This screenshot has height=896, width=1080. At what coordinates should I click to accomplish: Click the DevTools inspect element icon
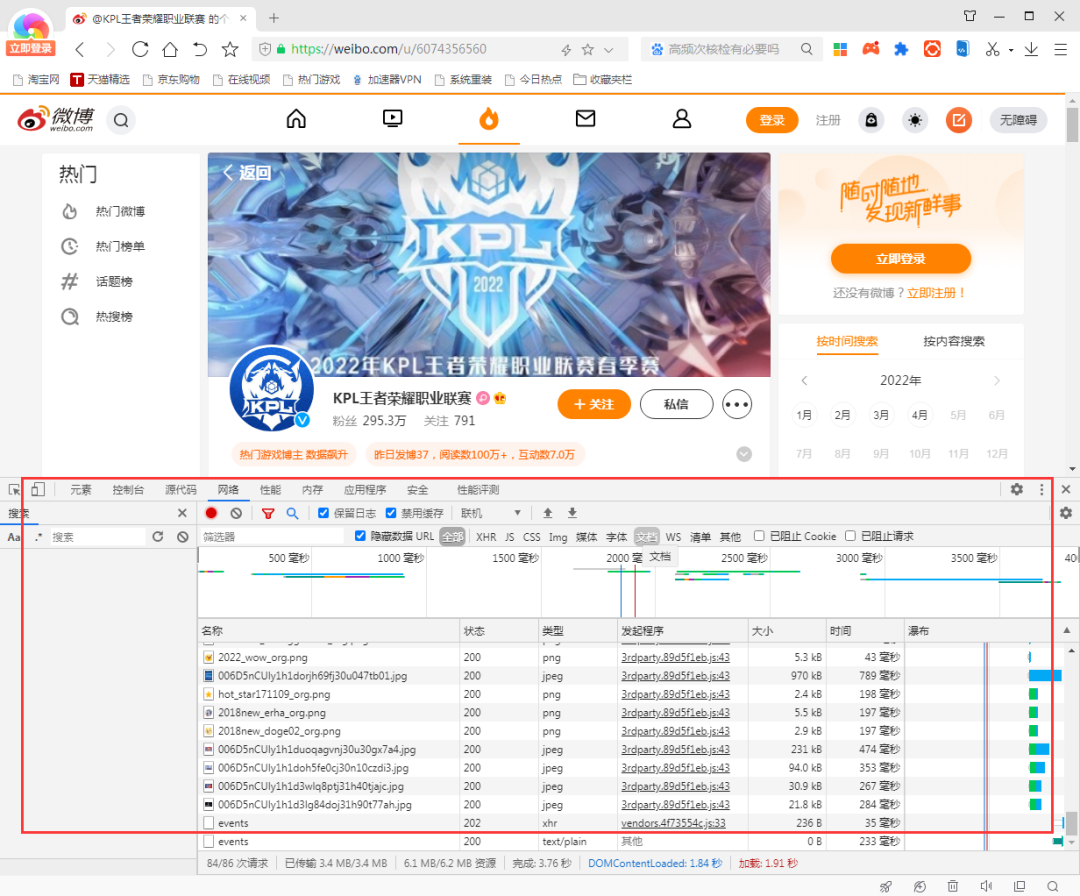(14, 490)
